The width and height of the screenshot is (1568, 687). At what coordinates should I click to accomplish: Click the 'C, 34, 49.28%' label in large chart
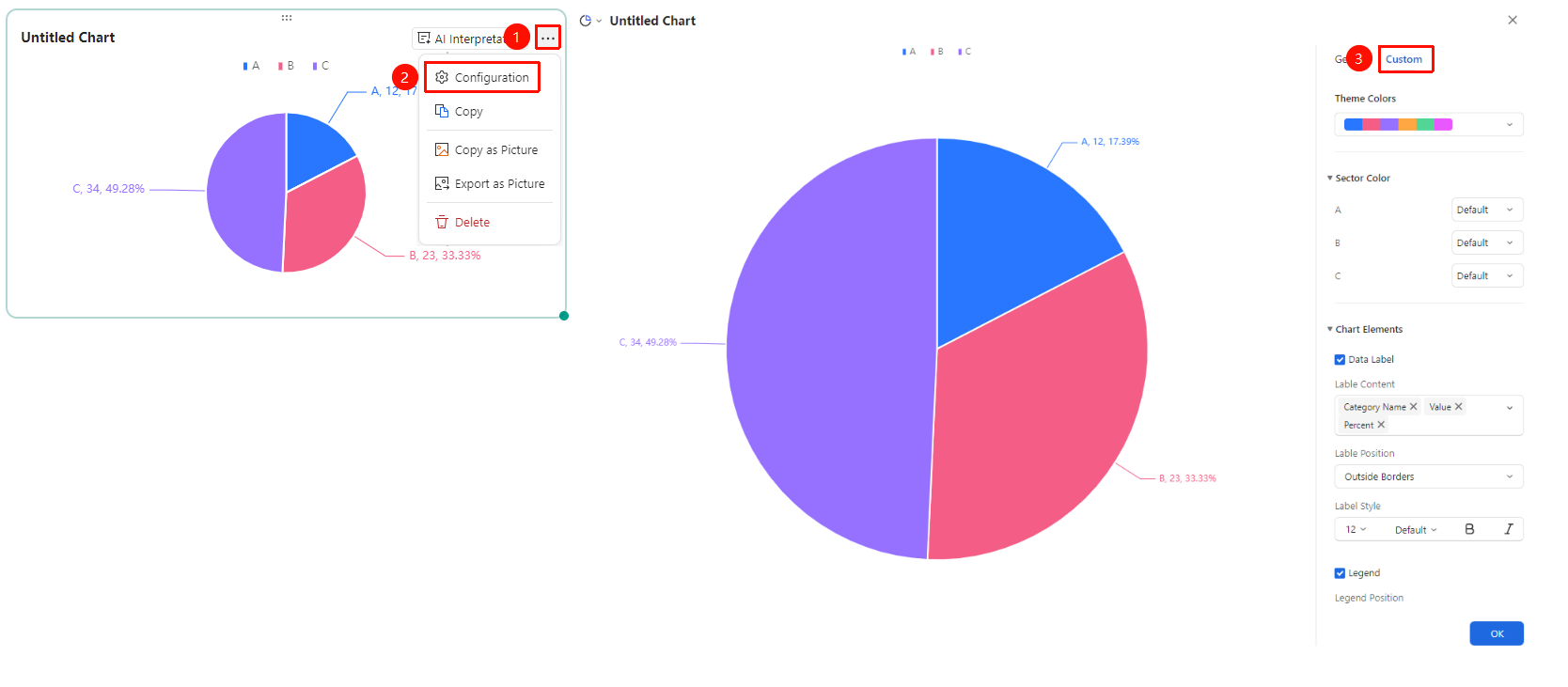(x=648, y=342)
